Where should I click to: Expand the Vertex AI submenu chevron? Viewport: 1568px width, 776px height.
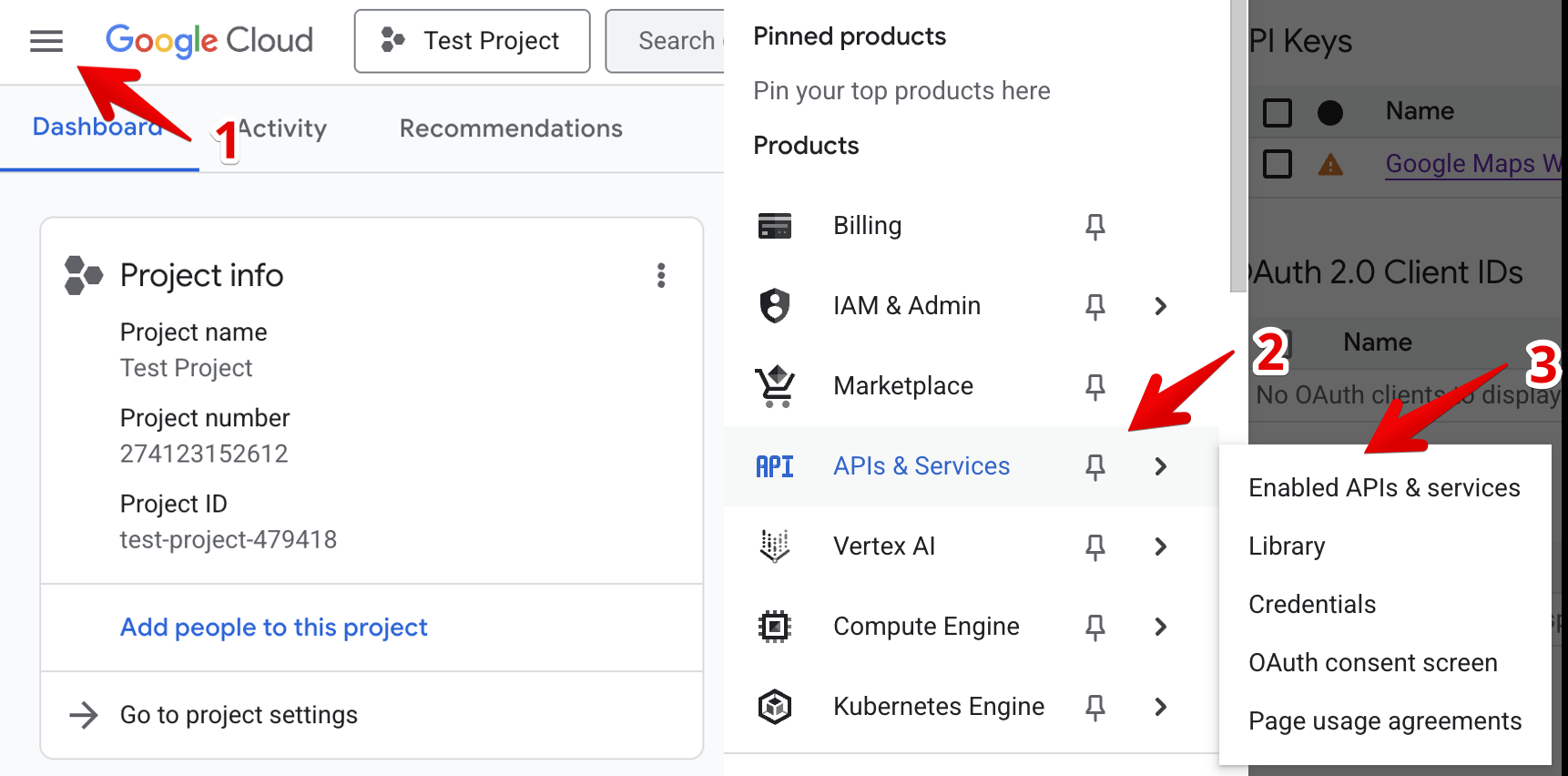tap(1160, 546)
